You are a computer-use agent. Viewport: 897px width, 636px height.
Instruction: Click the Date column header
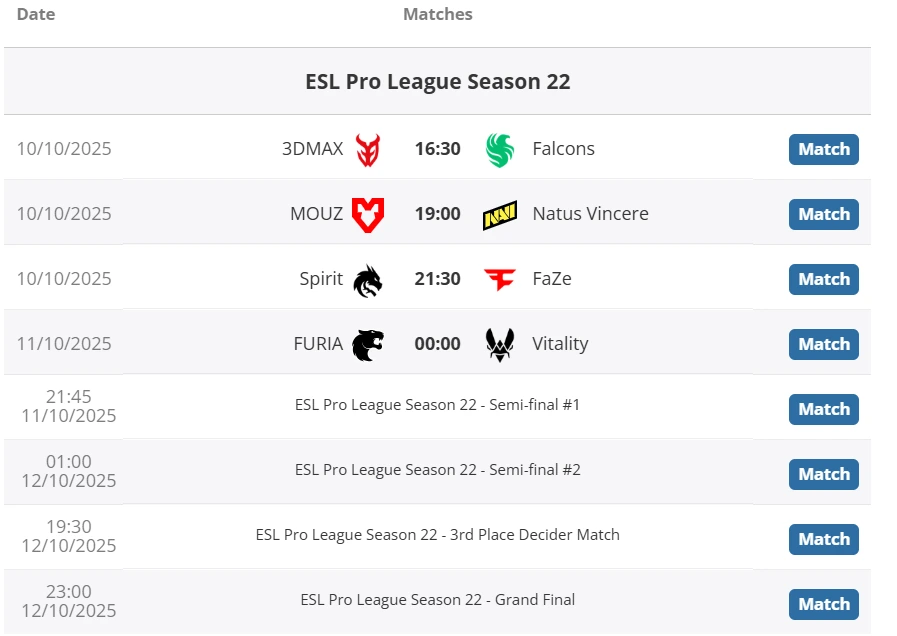pos(36,14)
